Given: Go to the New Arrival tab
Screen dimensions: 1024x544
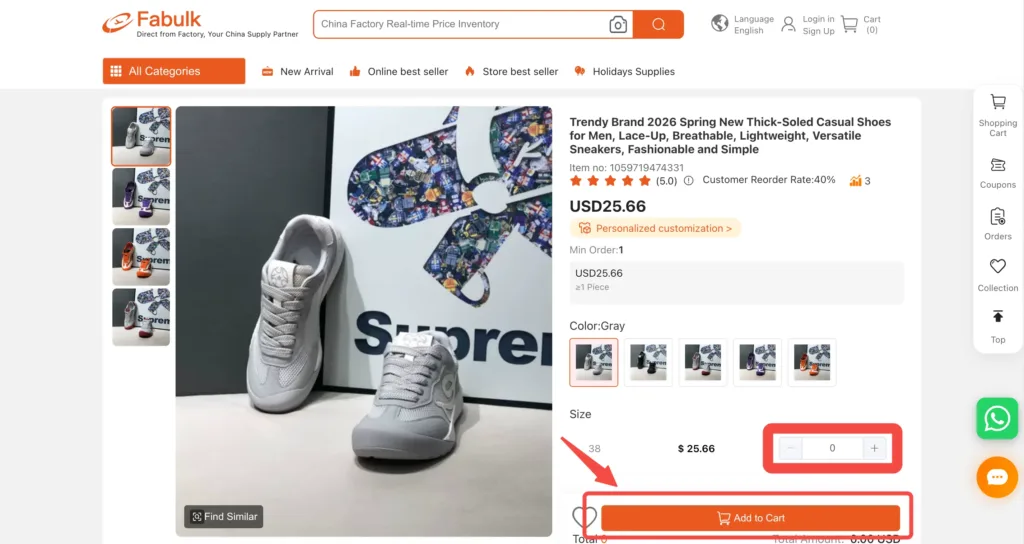Looking at the screenshot, I should pos(297,71).
